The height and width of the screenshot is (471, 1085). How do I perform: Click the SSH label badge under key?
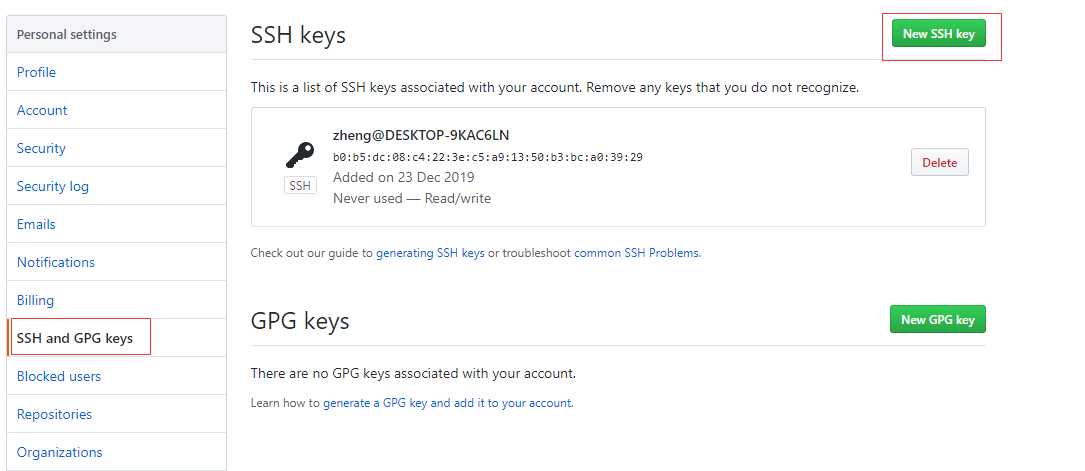[300, 185]
